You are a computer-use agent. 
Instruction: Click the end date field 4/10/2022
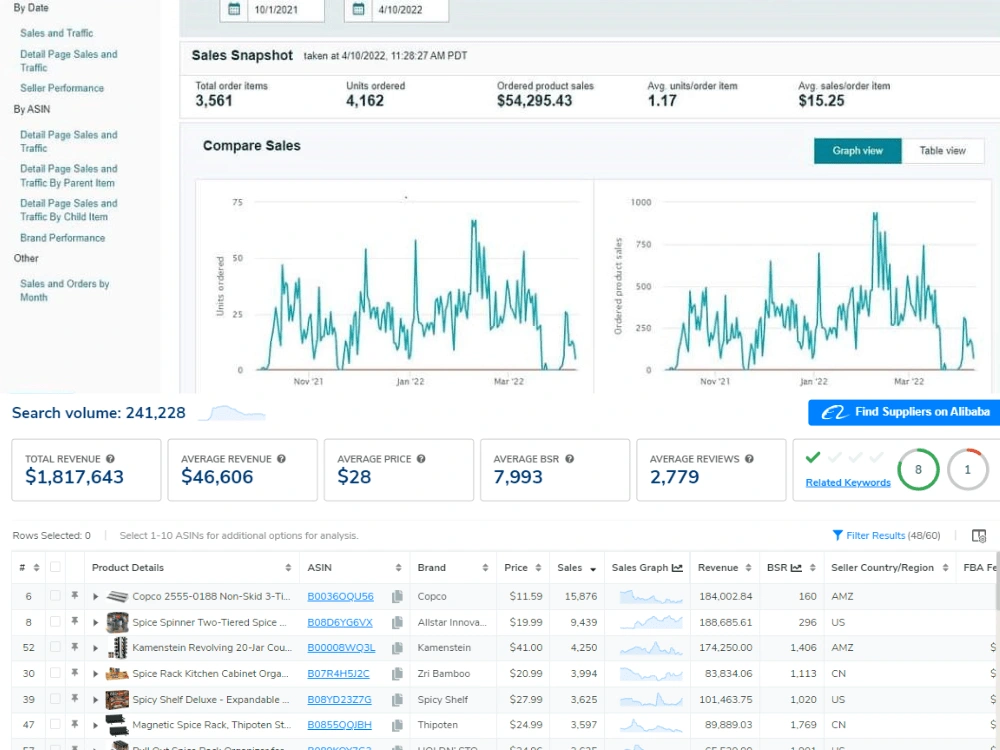pyautogui.click(x=409, y=10)
